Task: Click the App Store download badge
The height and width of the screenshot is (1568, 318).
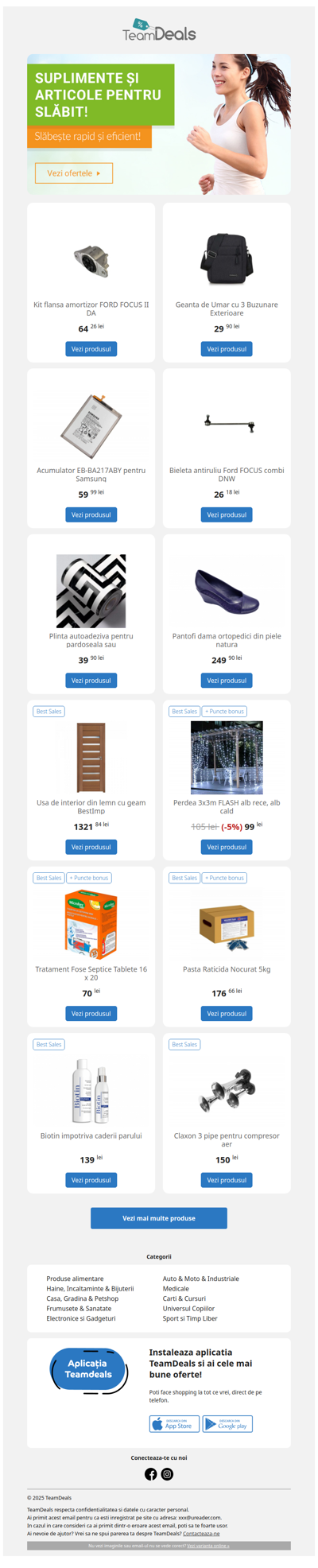Action: 174,1423
